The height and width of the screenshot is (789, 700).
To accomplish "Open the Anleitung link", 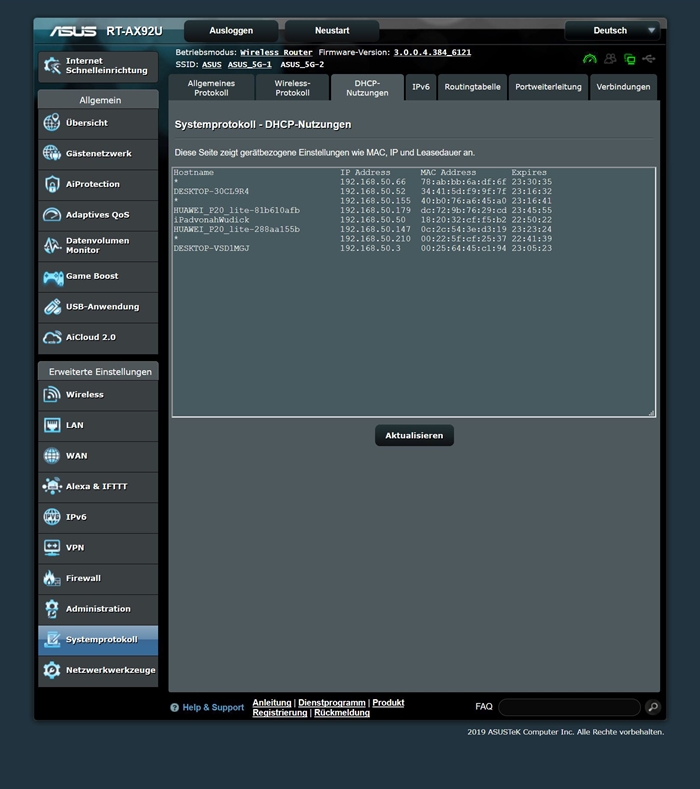I will pyautogui.click(x=272, y=702).
